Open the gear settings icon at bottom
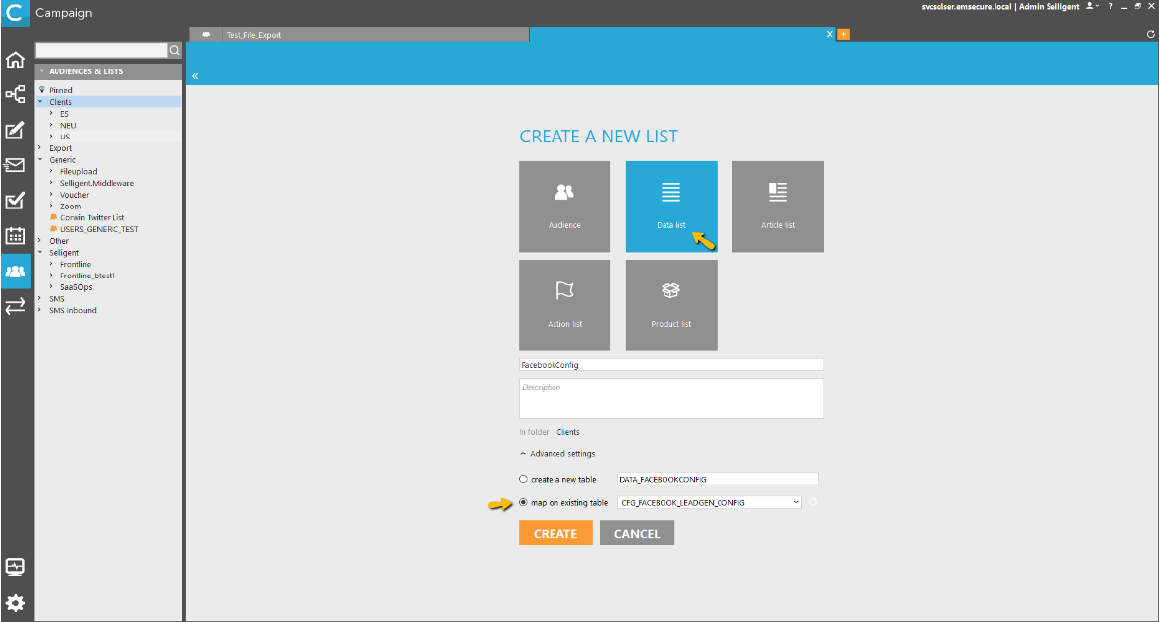 click(15, 603)
